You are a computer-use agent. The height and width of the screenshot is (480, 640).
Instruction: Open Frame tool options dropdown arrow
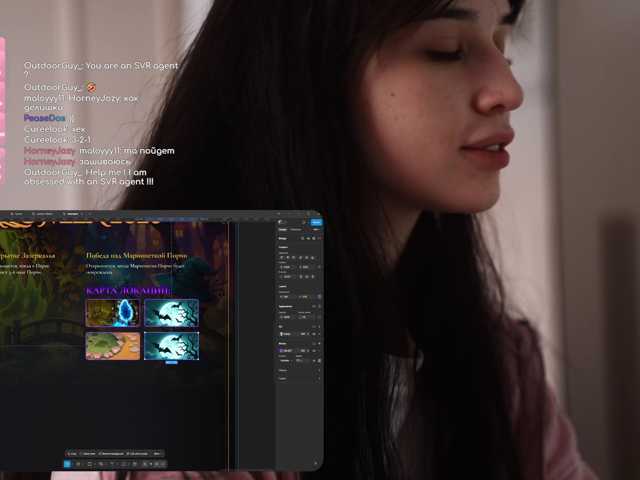[x=83, y=464]
